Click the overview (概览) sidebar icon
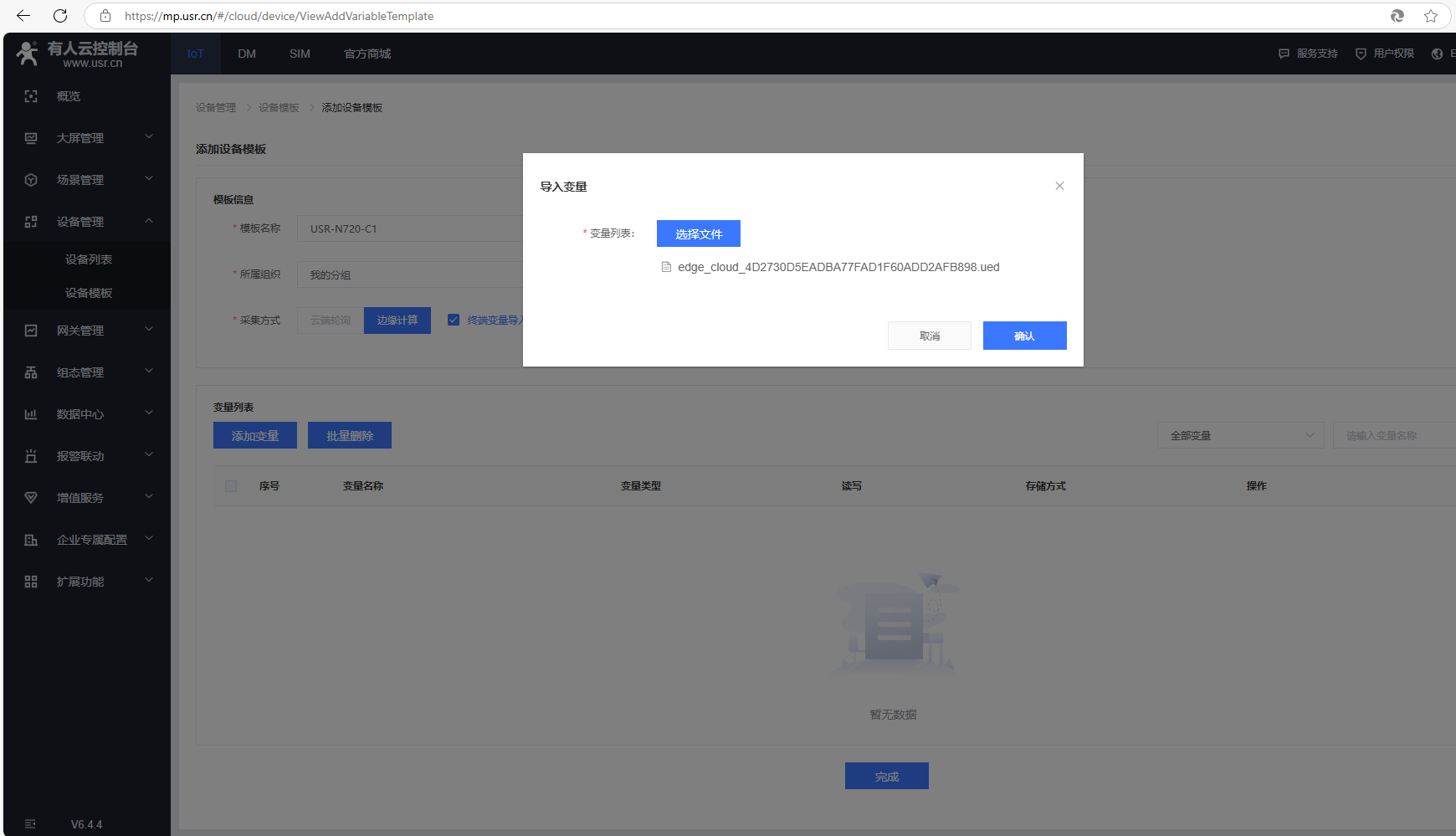 point(31,96)
